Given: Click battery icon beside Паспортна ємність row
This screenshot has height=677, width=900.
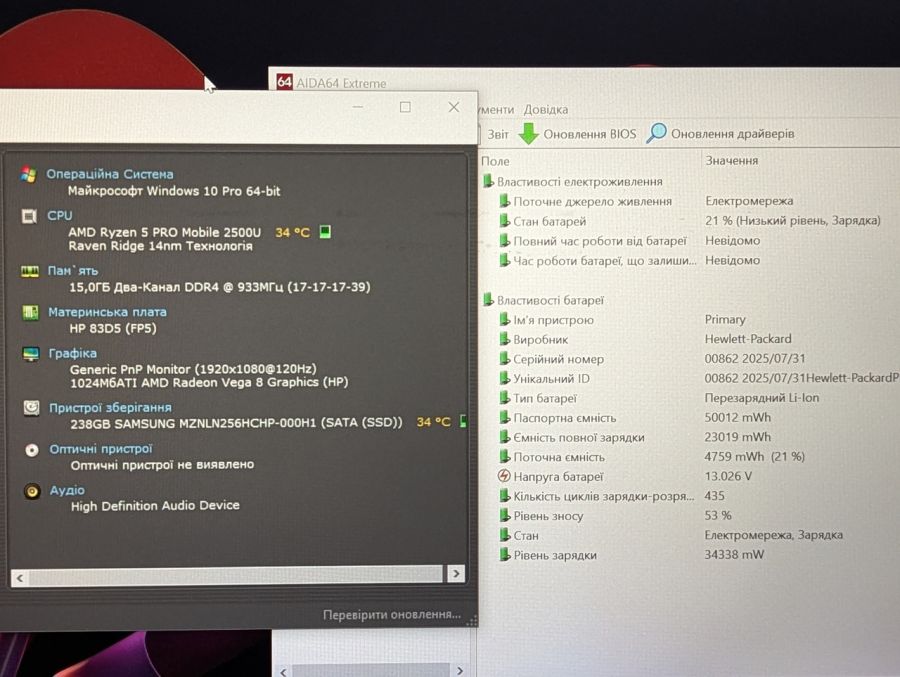Looking at the screenshot, I should (x=505, y=417).
